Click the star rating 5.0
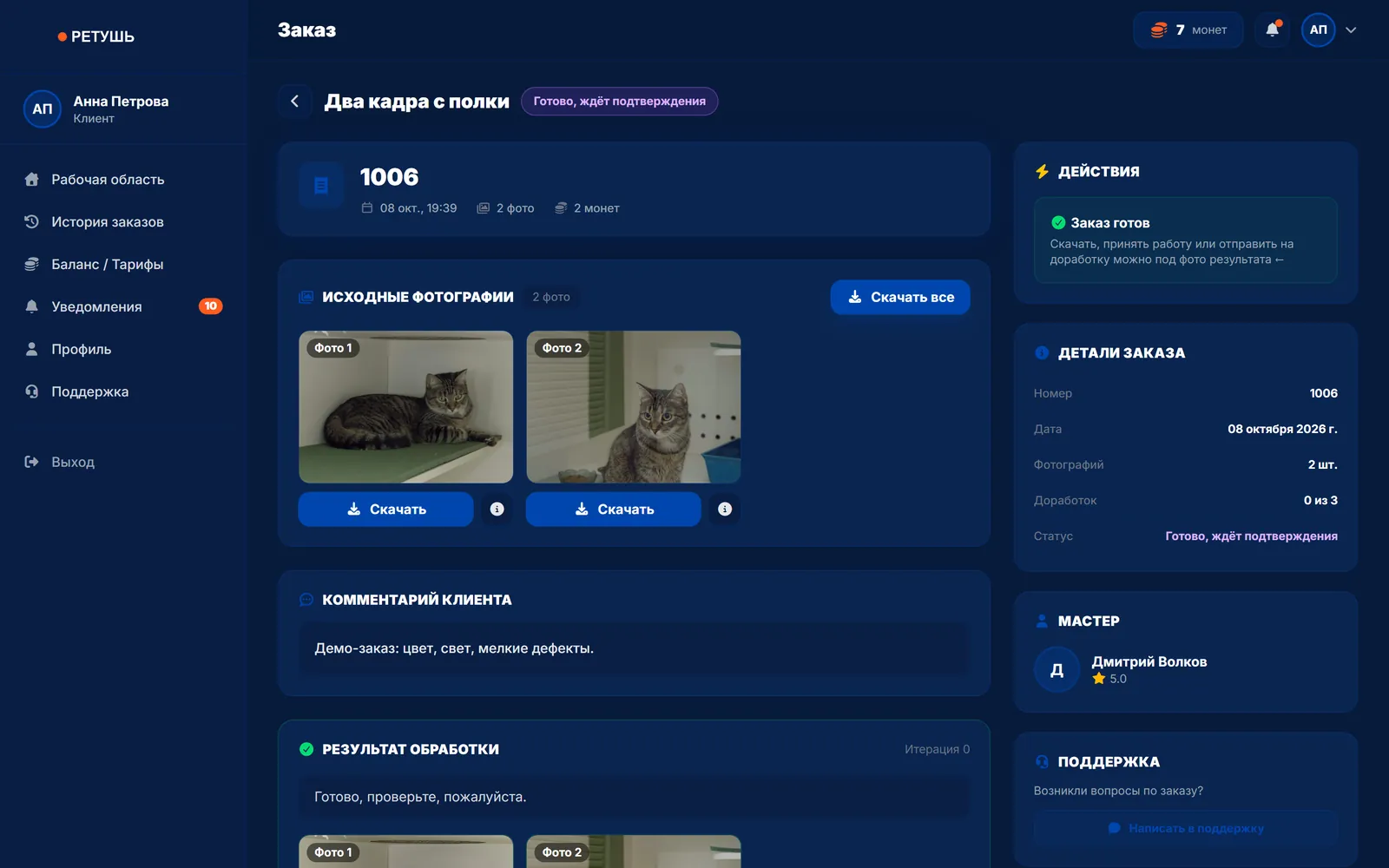This screenshot has width=1389, height=868. (x=1109, y=679)
